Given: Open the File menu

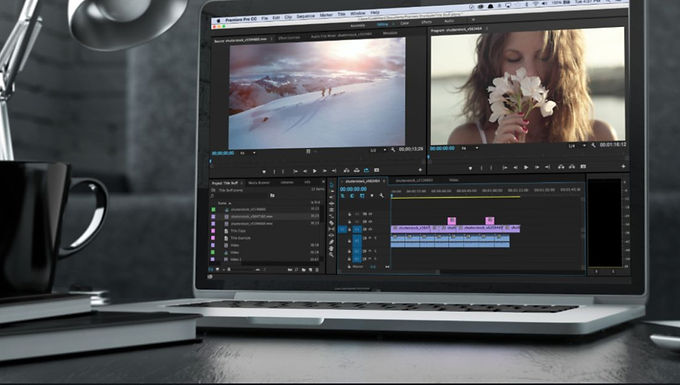Looking at the screenshot, I should click(x=265, y=18).
